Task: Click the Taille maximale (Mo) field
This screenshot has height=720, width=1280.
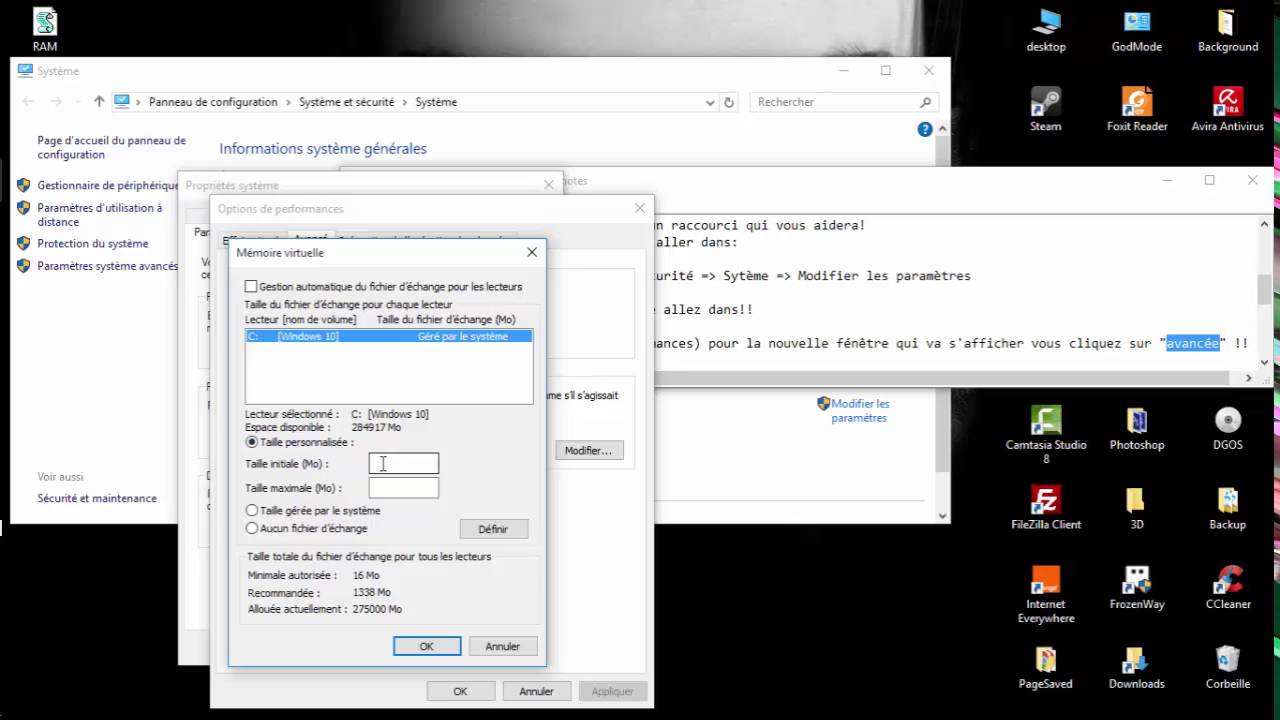Action: click(x=404, y=488)
